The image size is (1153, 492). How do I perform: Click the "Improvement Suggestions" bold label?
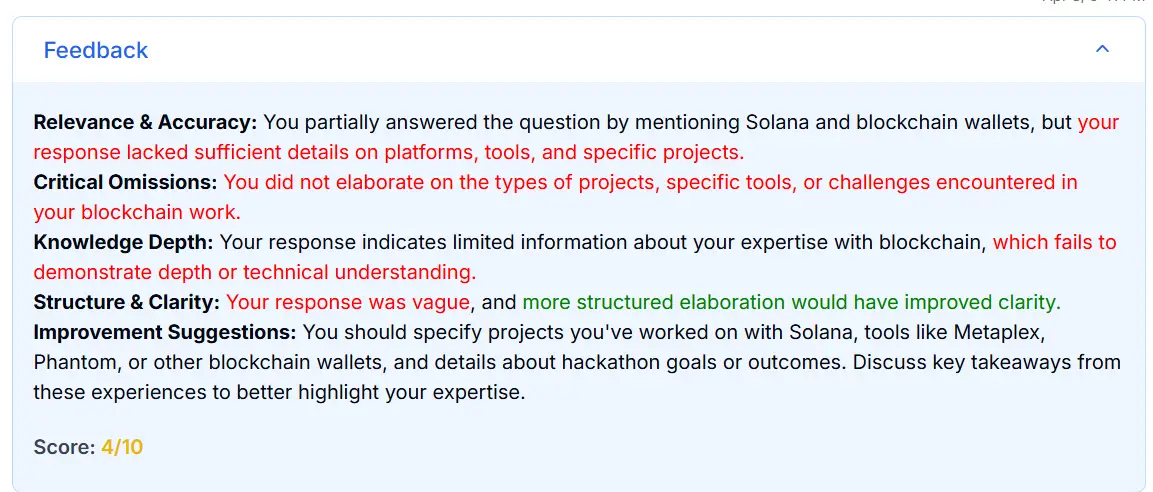tap(164, 331)
